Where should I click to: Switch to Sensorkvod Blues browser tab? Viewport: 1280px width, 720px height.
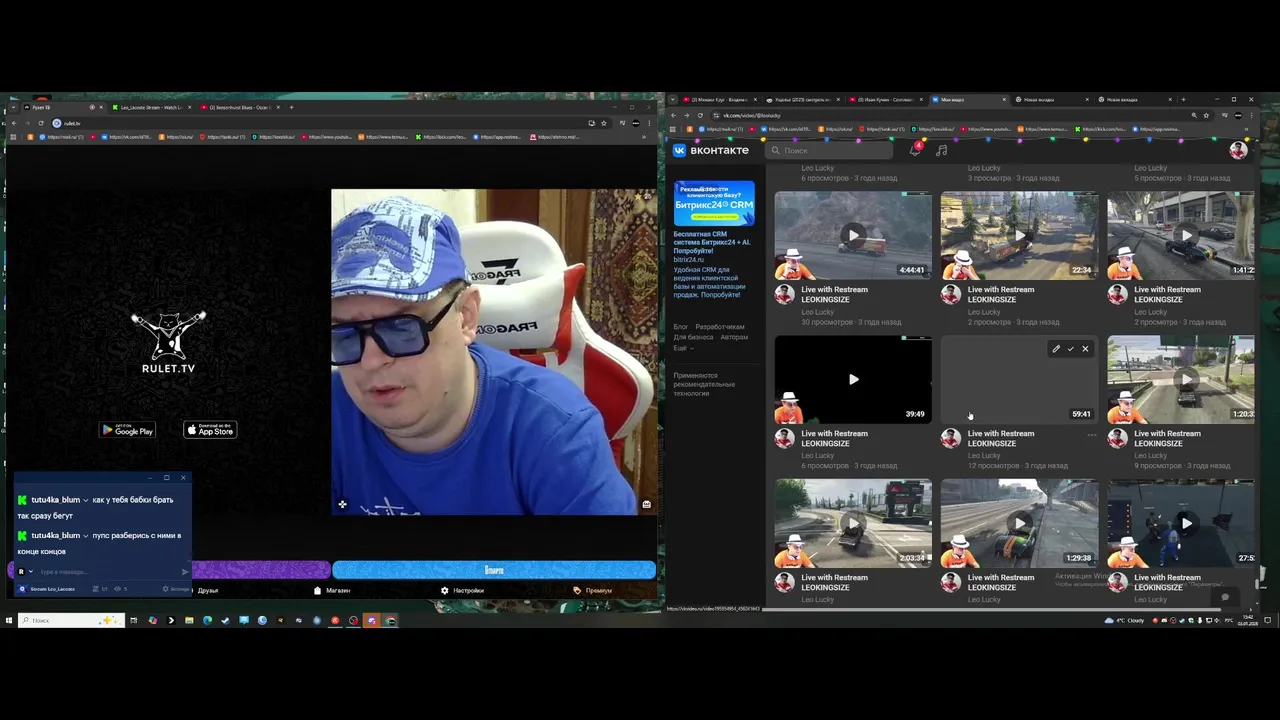237,107
